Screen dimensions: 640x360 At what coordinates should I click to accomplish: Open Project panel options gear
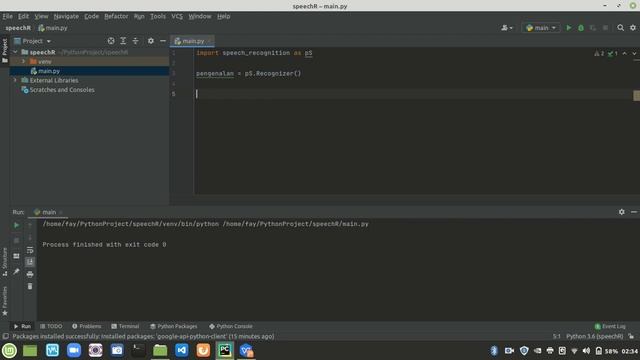coord(151,41)
